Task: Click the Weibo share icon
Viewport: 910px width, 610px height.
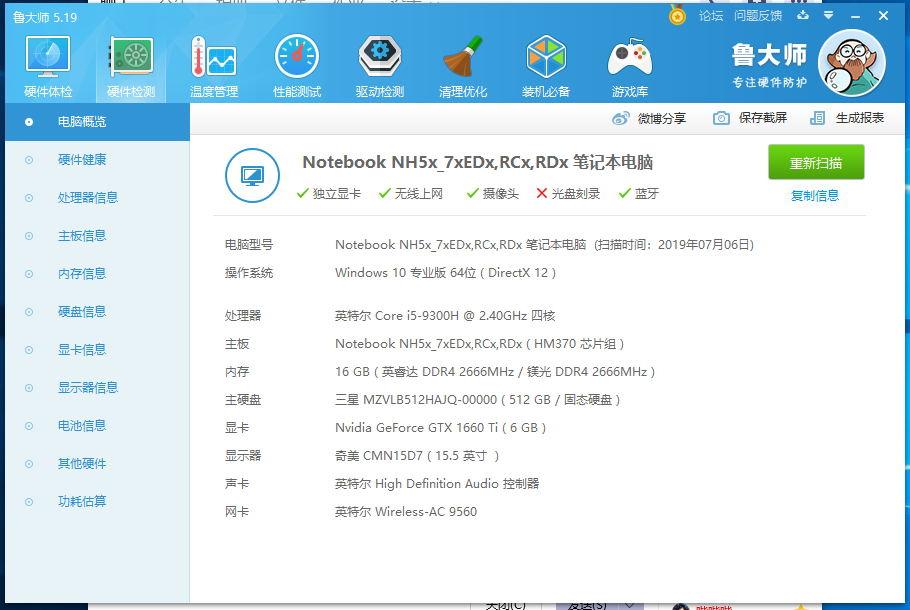Action: [621, 118]
